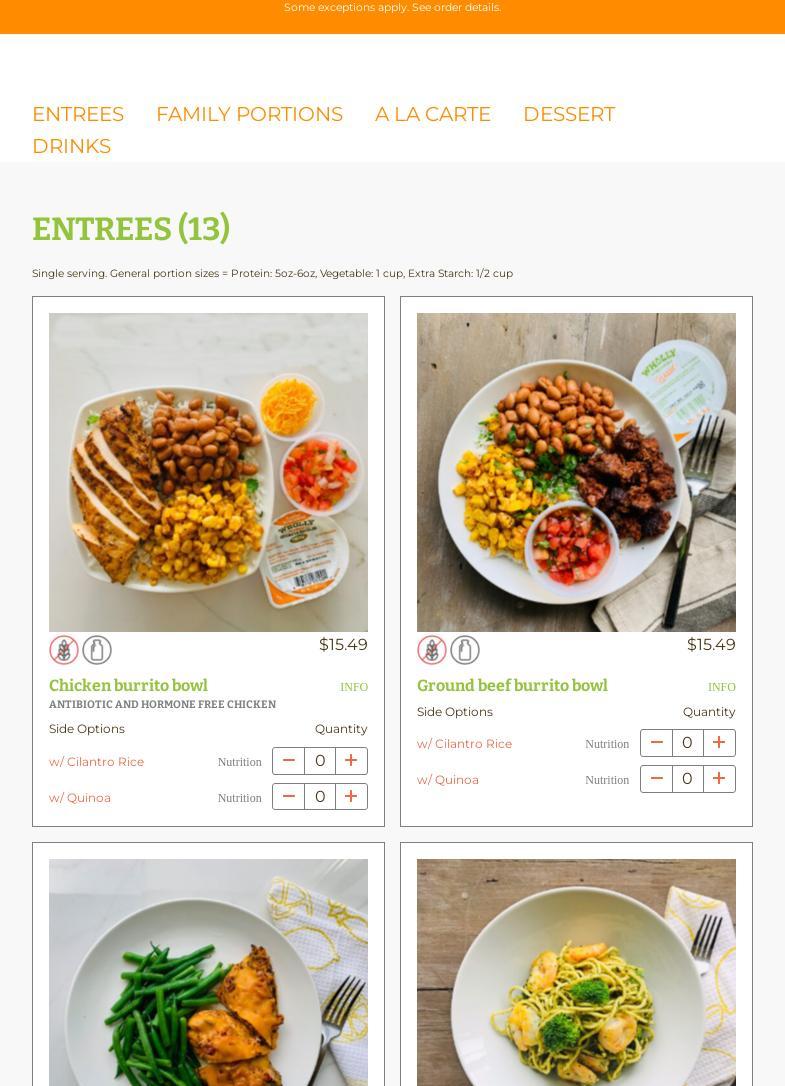
Task: Click the Chicken burrito bowl photo
Action: click(x=209, y=472)
